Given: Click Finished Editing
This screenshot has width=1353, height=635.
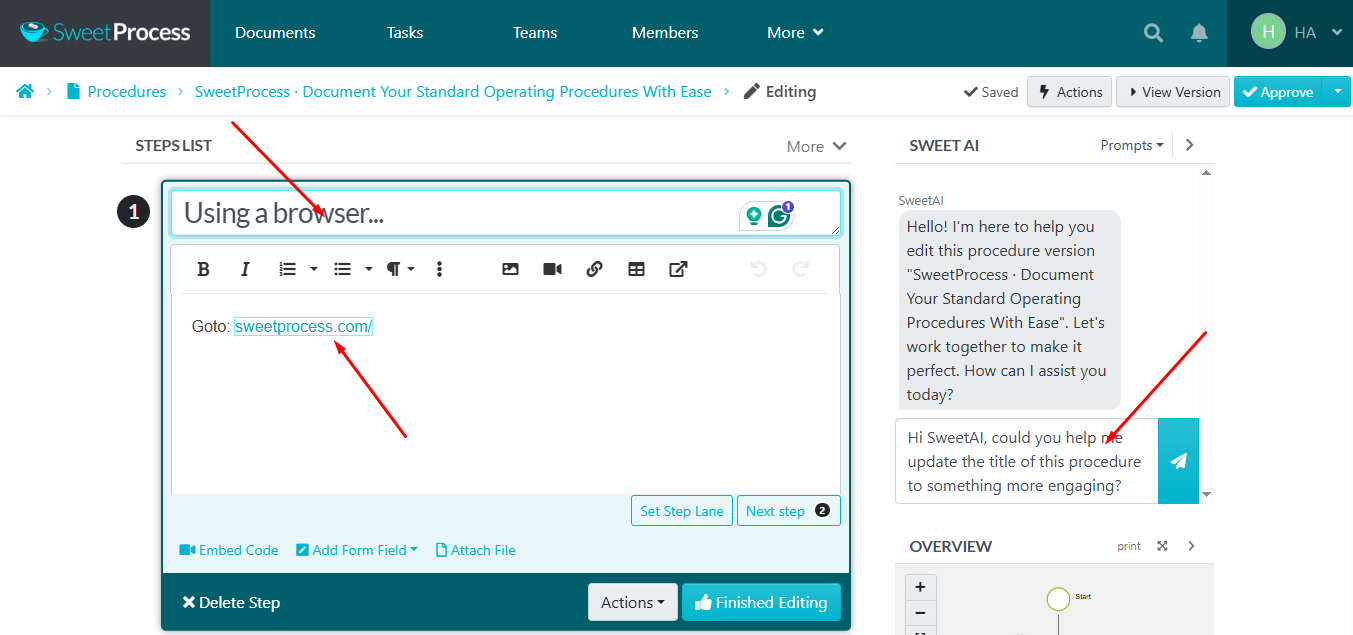Looking at the screenshot, I should (x=761, y=602).
